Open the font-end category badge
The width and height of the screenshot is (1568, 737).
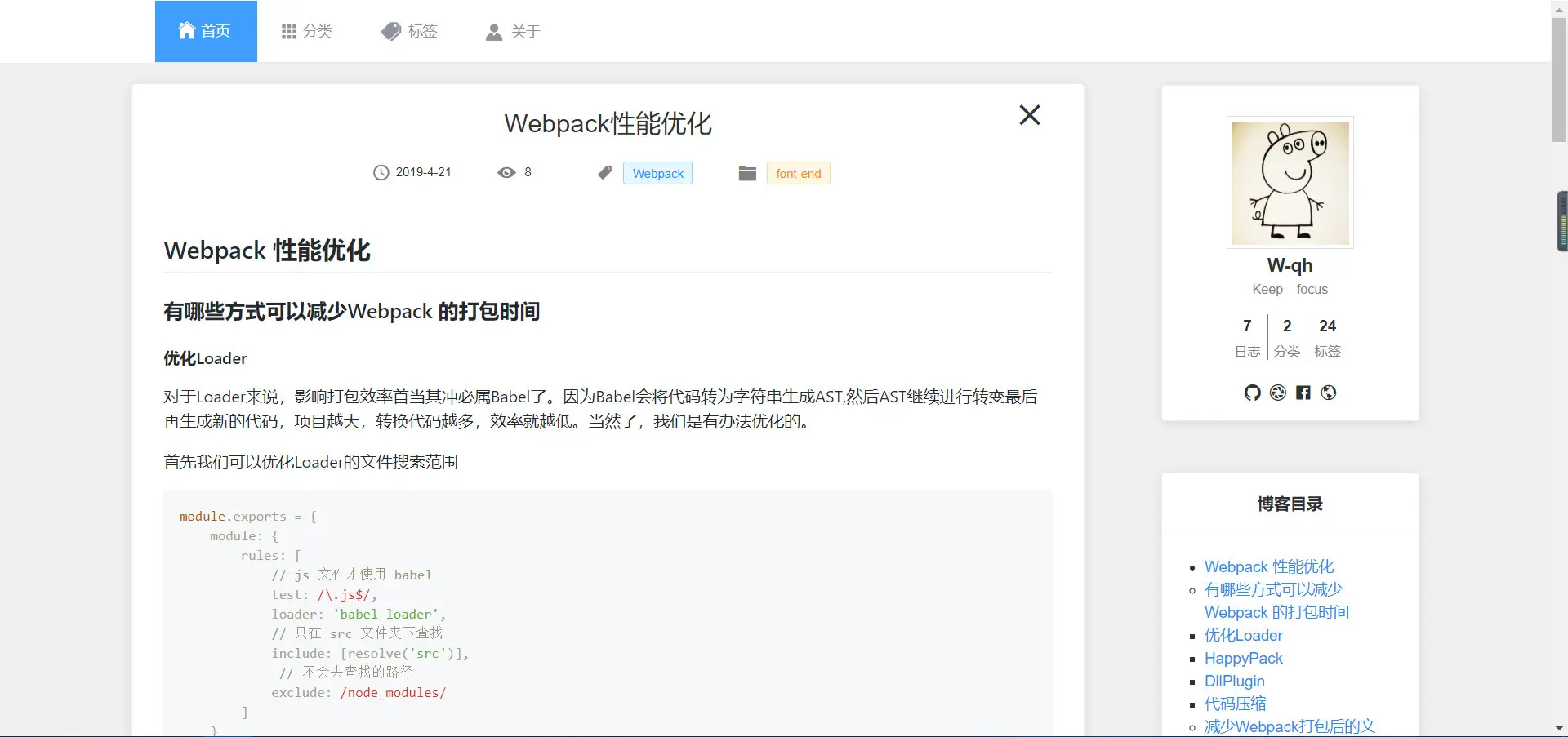(x=799, y=173)
